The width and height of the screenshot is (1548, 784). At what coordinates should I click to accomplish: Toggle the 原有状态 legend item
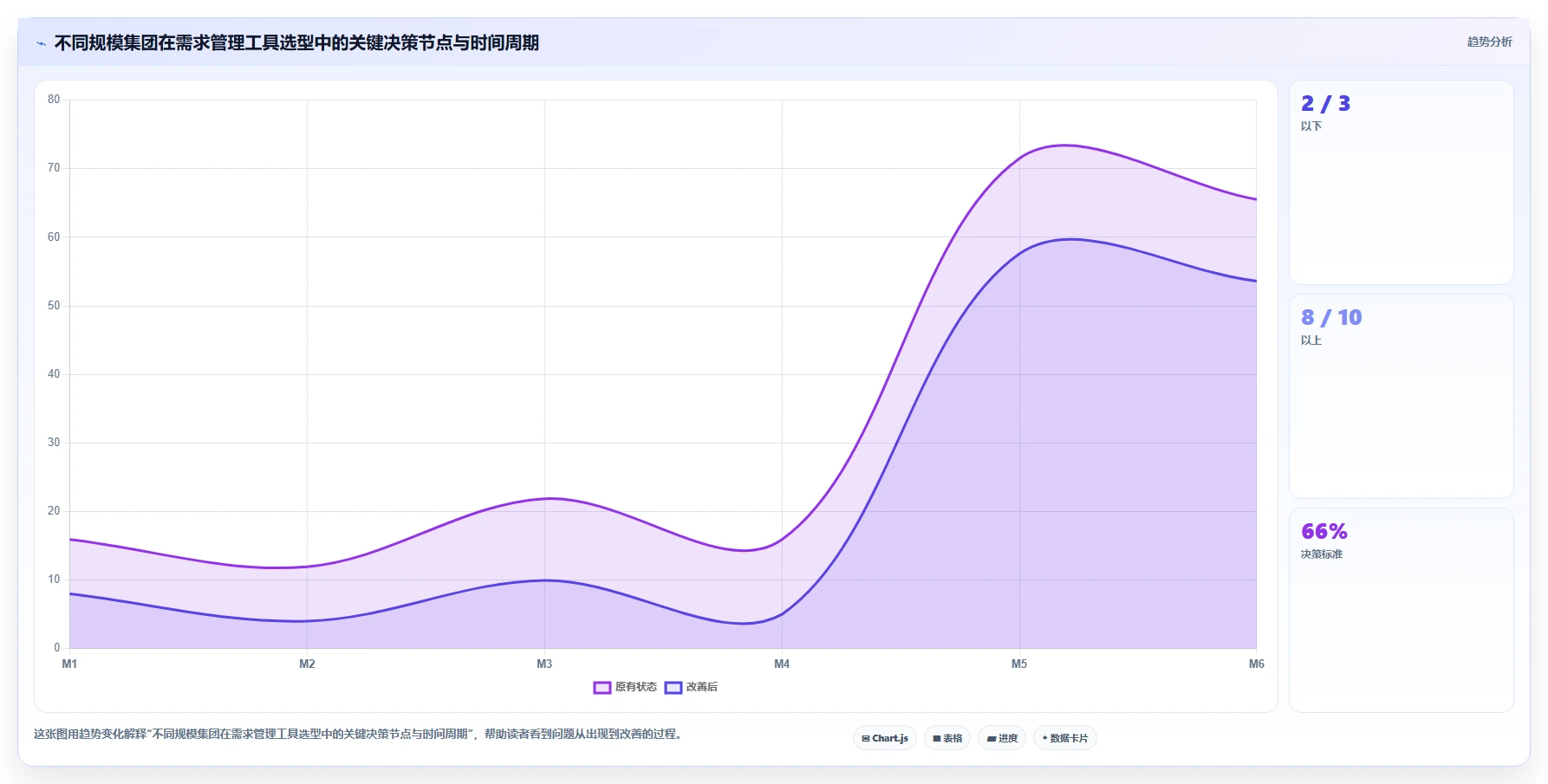point(625,687)
